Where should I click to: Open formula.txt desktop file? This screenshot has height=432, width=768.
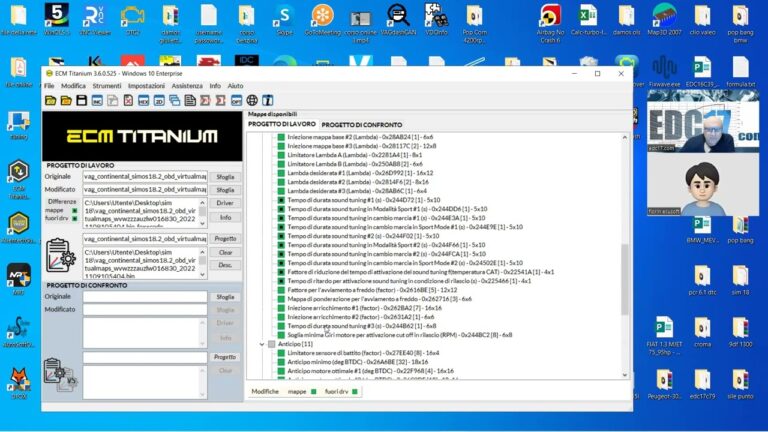click(740, 72)
